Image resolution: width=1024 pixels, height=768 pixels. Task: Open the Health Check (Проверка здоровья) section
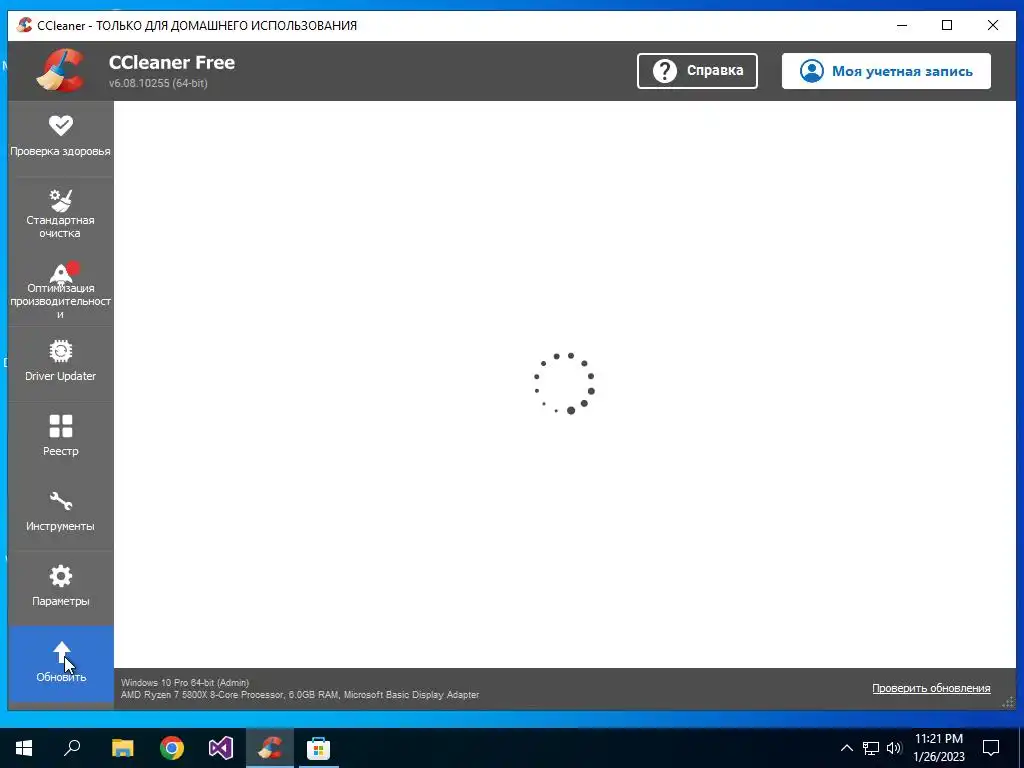[61, 138]
